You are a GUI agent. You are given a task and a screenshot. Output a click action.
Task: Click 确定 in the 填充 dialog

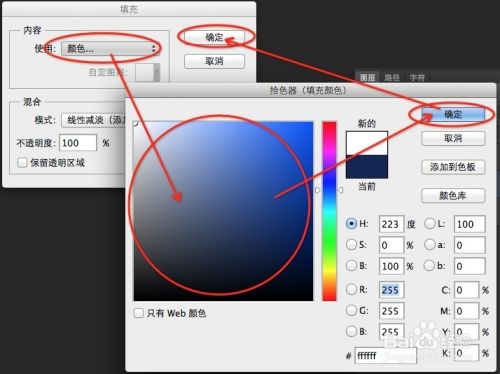pyautogui.click(x=214, y=37)
